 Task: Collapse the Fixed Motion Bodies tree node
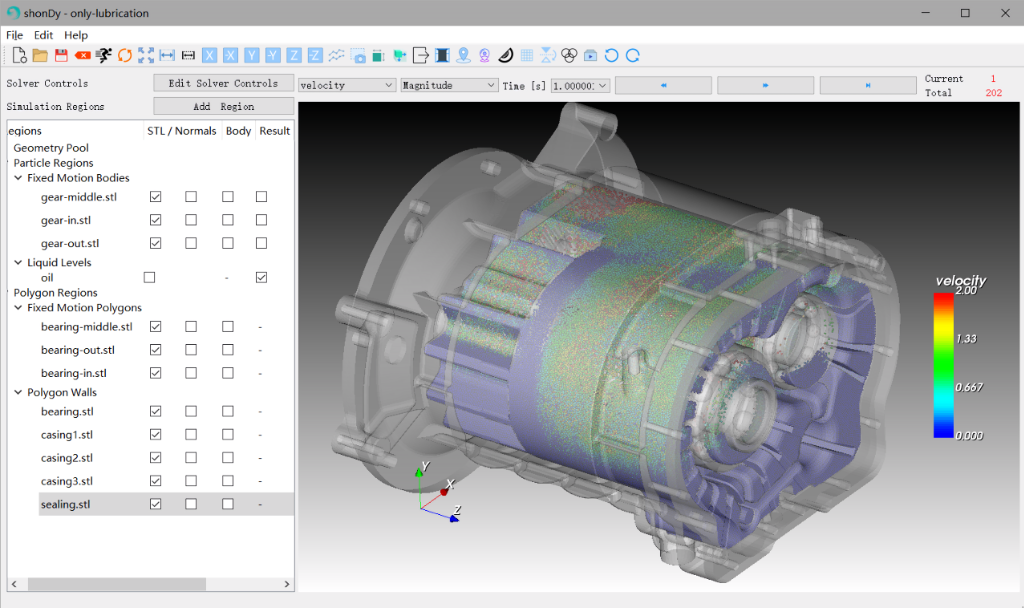(x=19, y=178)
